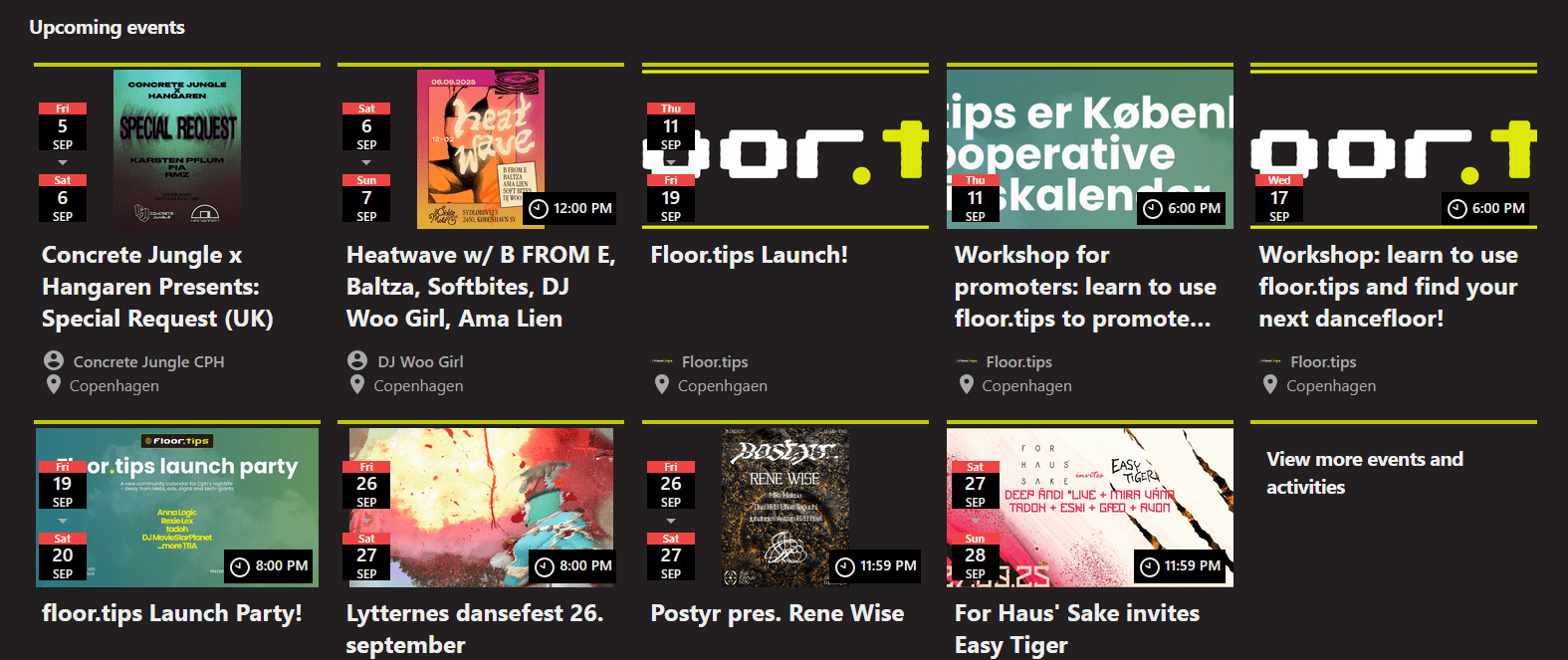
Task: Open the Lytternes dansefest 26. september event
Action: click(475, 629)
